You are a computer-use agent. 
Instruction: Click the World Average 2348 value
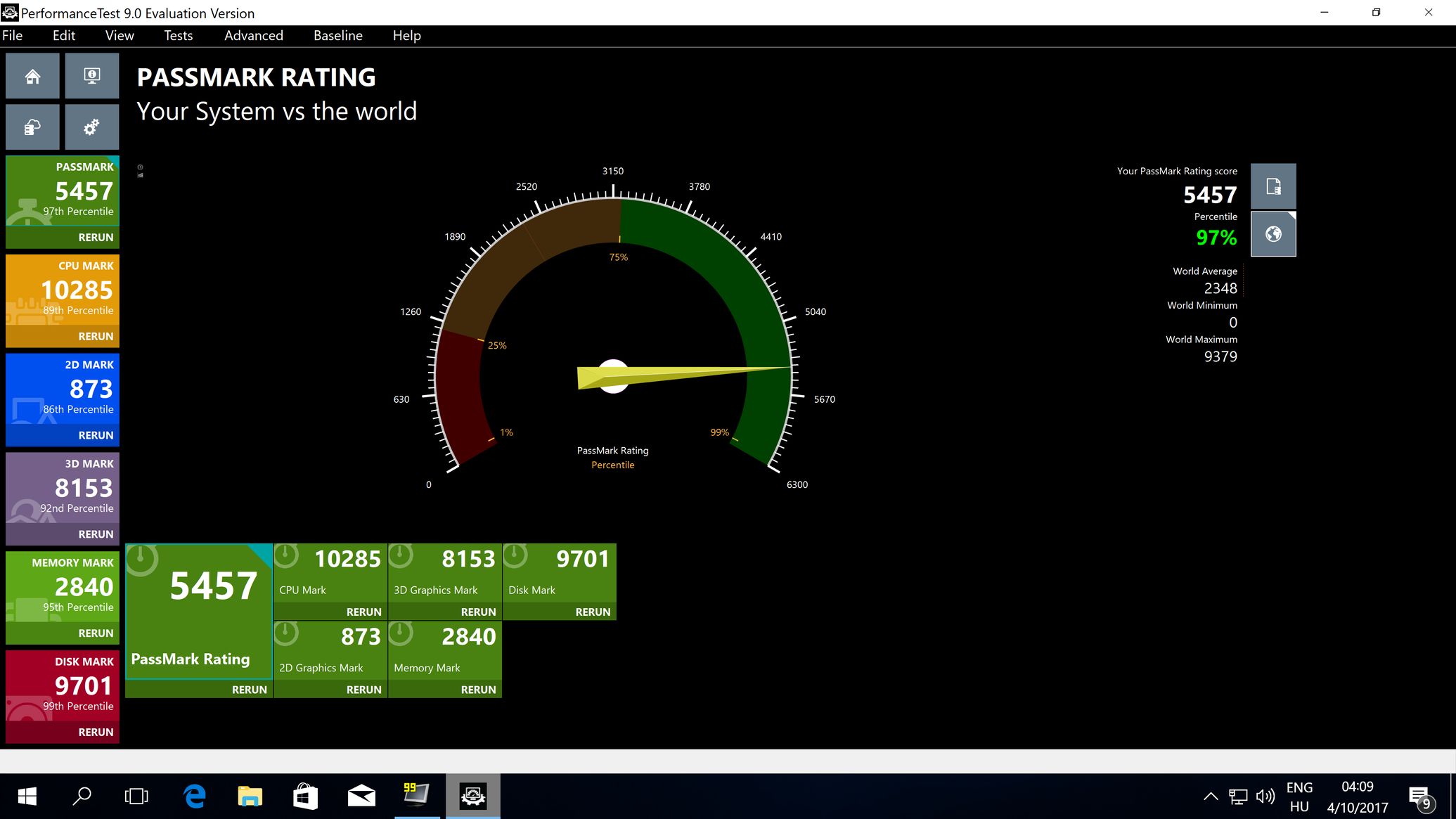tap(1220, 288)
